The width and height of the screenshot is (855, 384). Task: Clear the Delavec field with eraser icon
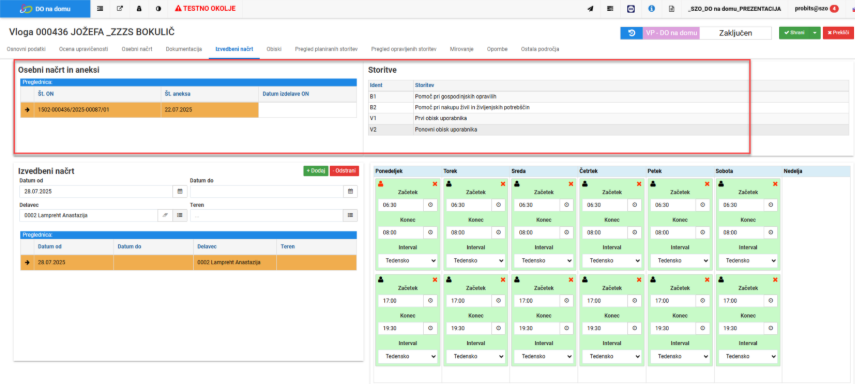tap(165, 215)
